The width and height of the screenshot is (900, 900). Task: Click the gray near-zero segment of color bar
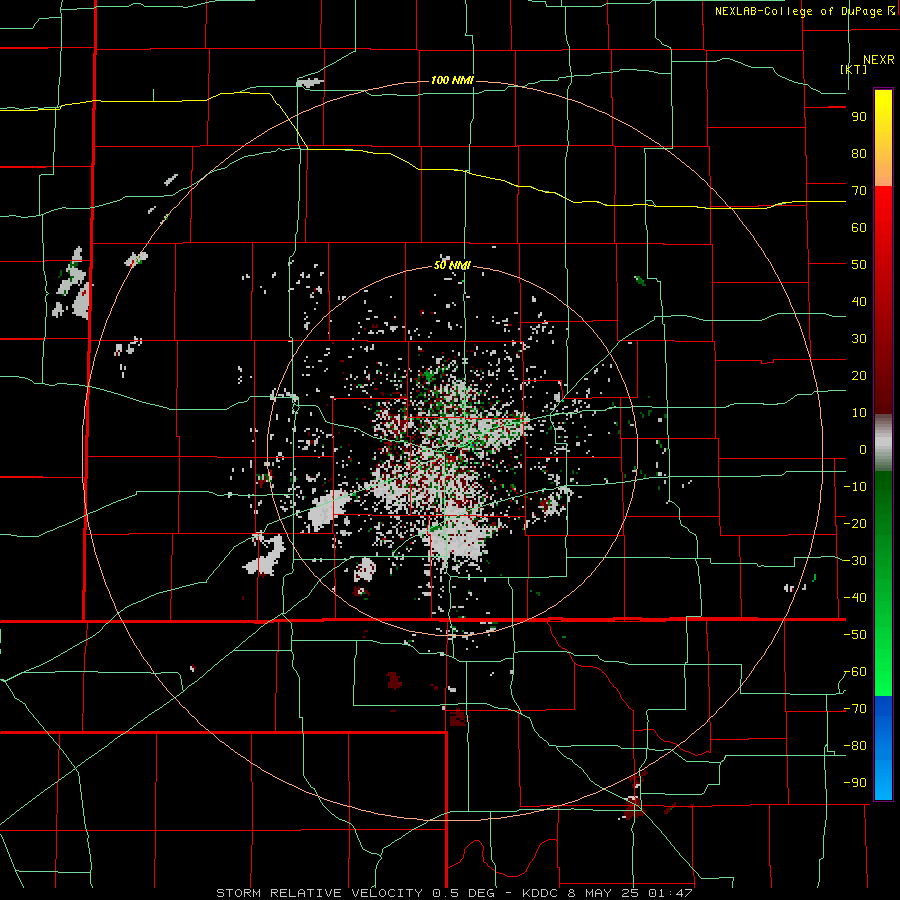(x=883, y=443)
